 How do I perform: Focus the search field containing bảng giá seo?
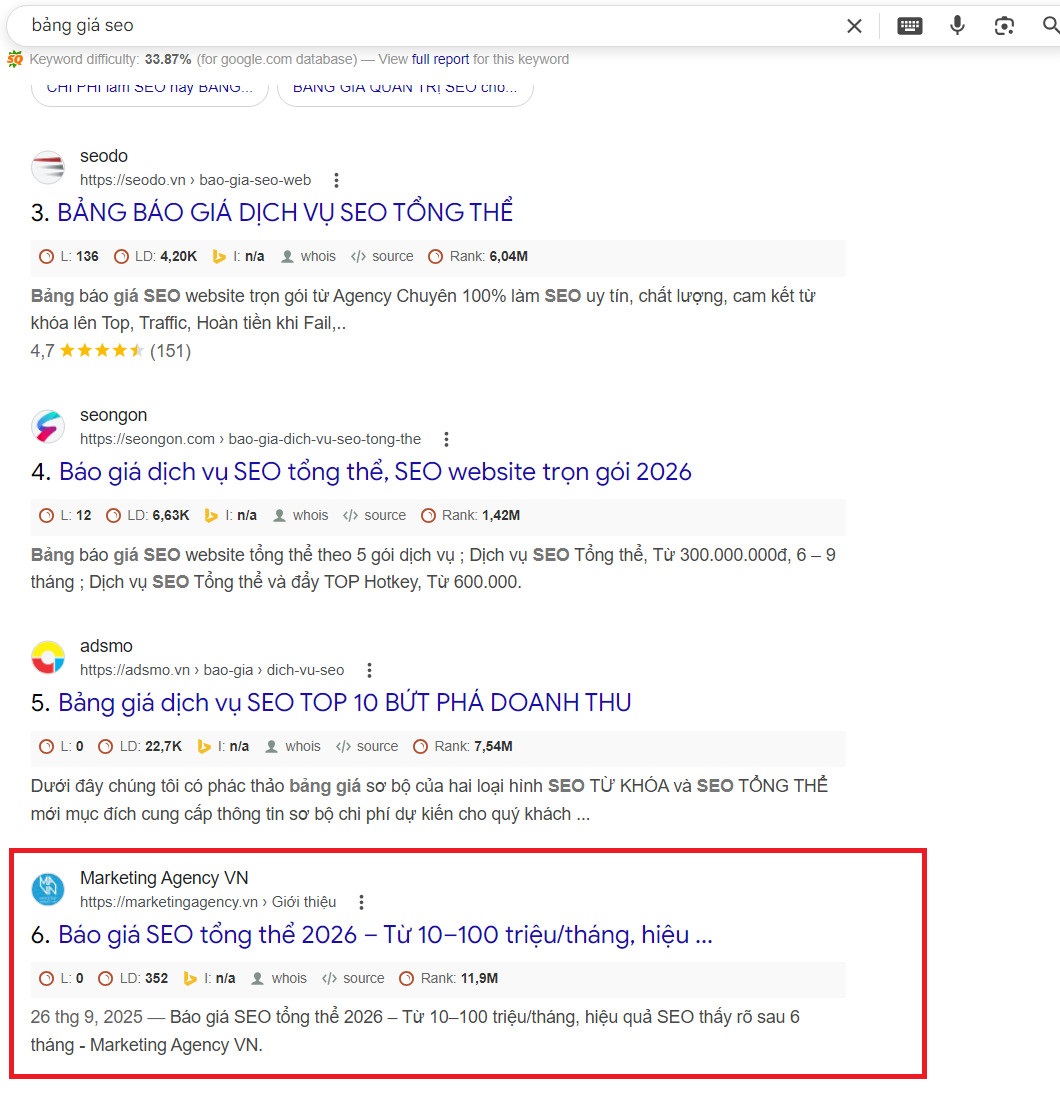pos(422,26)
